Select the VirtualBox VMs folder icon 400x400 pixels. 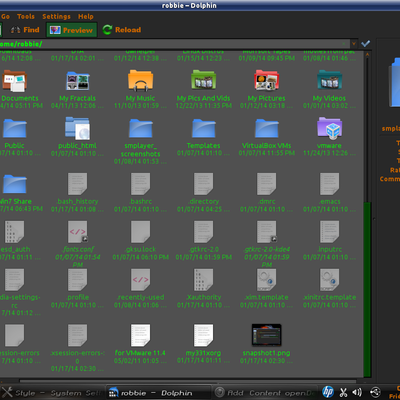click(266, 128)
